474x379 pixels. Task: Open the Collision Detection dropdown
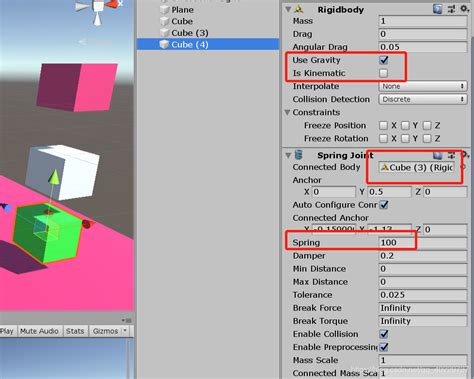(423, 99)
